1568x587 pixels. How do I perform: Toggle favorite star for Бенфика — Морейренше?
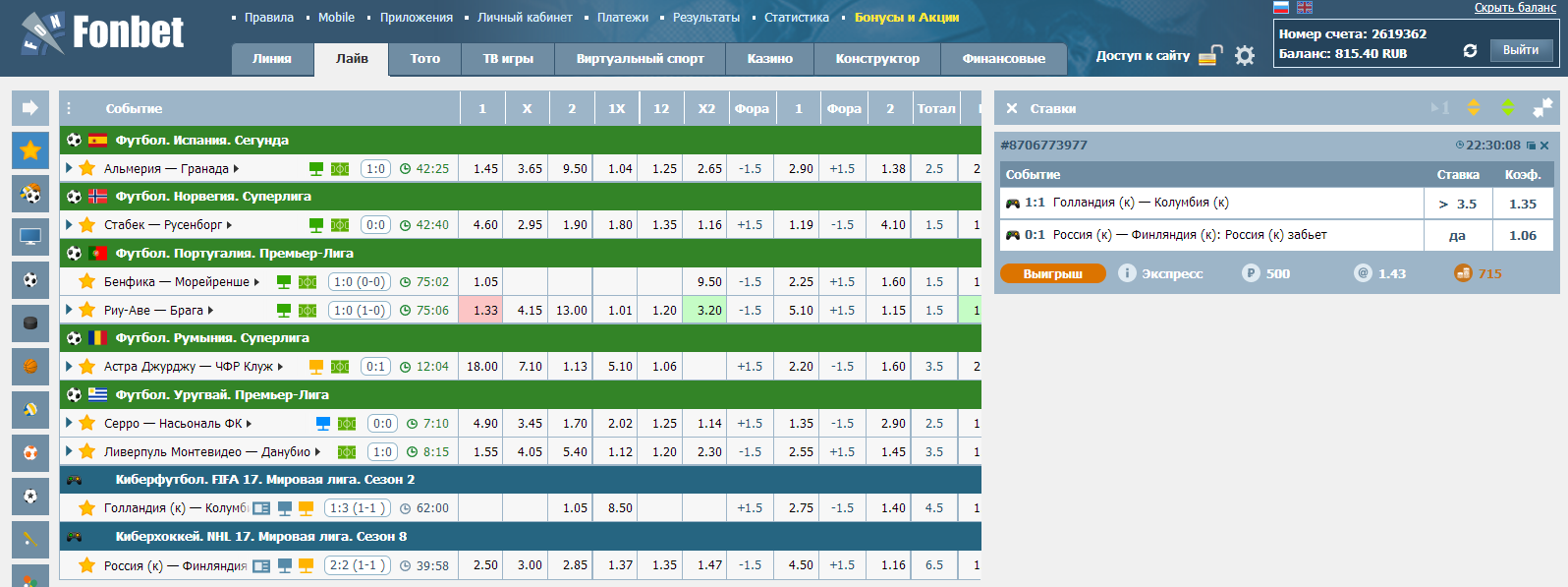coord(87,282)
